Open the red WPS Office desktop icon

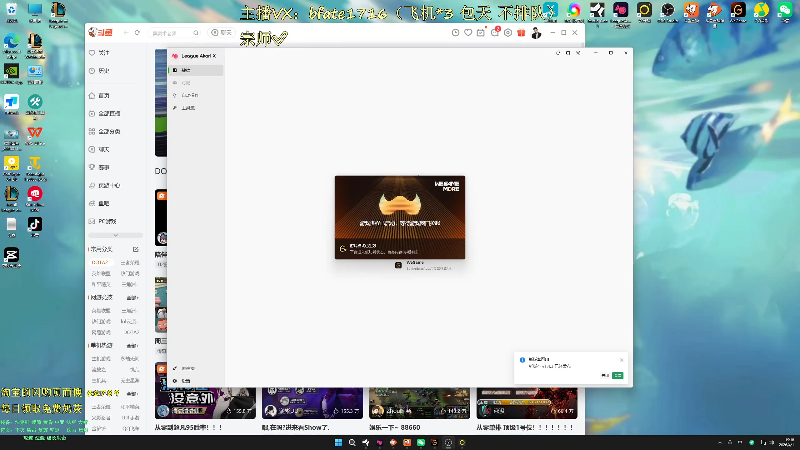coord(35,136)
